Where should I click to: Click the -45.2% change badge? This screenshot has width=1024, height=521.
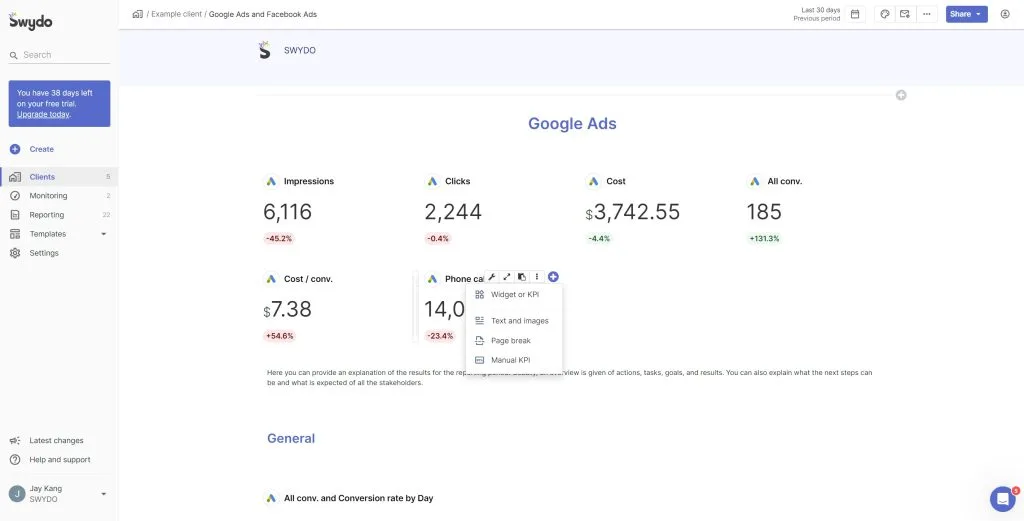click(279, 239)
